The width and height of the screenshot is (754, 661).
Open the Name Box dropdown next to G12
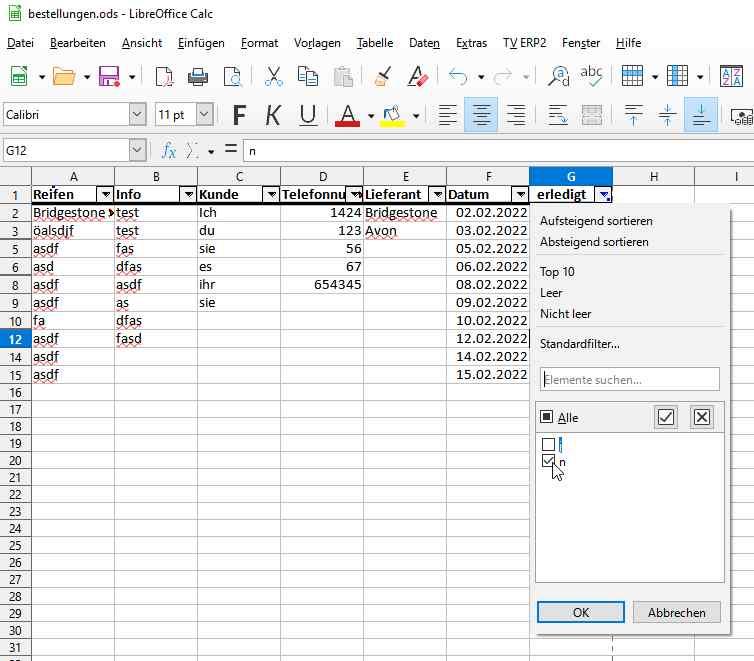137,151
